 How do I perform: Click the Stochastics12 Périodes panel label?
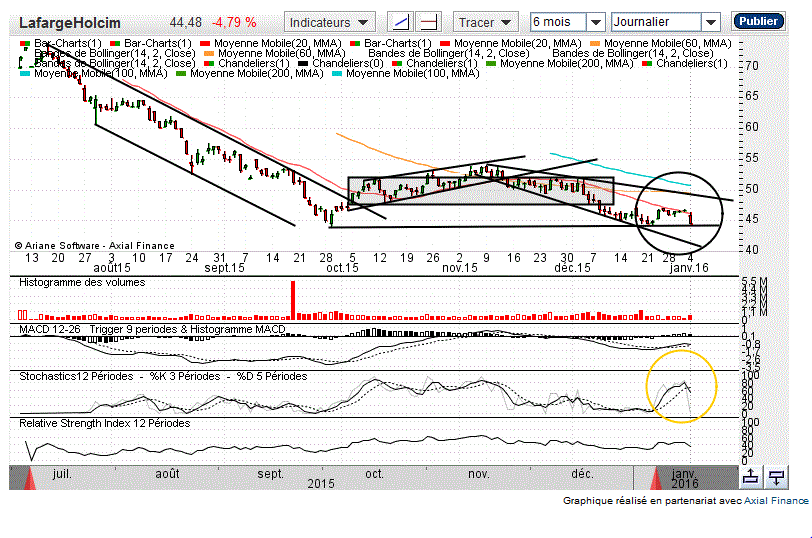163,376
